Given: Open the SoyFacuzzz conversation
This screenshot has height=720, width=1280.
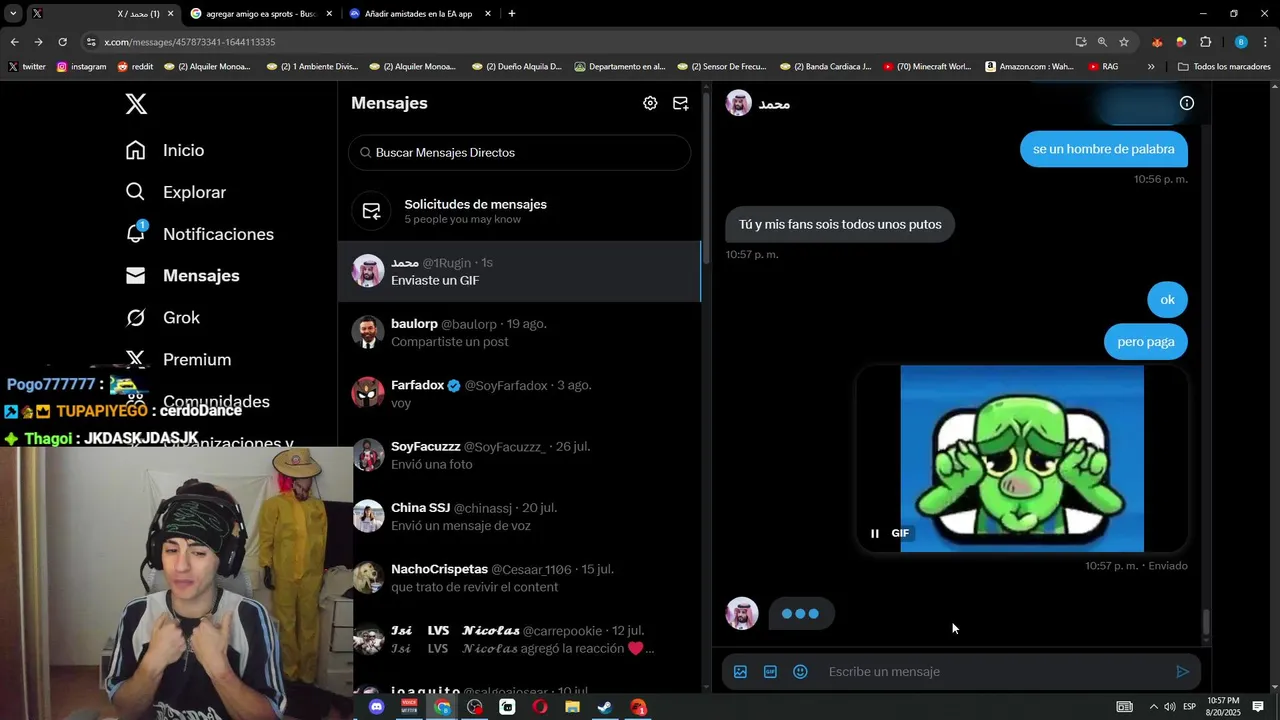Looking at the screenshot, I should pyautogui.click(x=519, y=455).
